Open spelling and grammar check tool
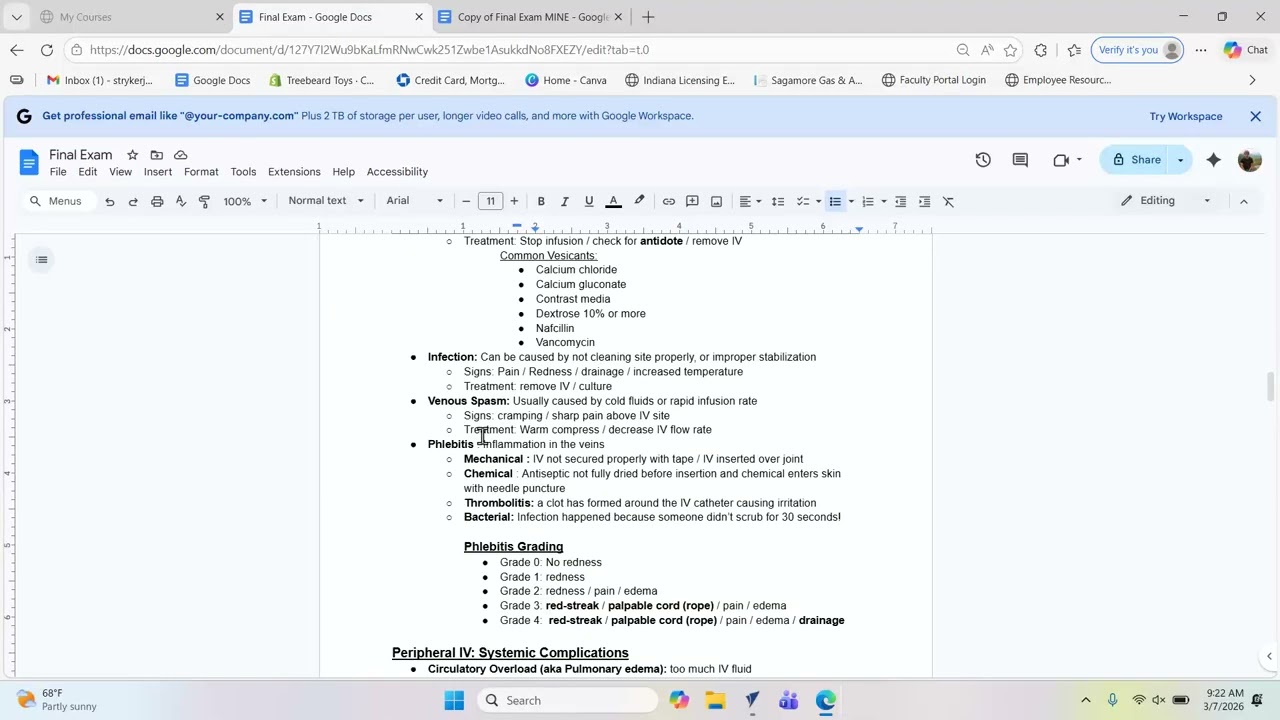This screenshot has width=1280, height=720. point(181,201)
